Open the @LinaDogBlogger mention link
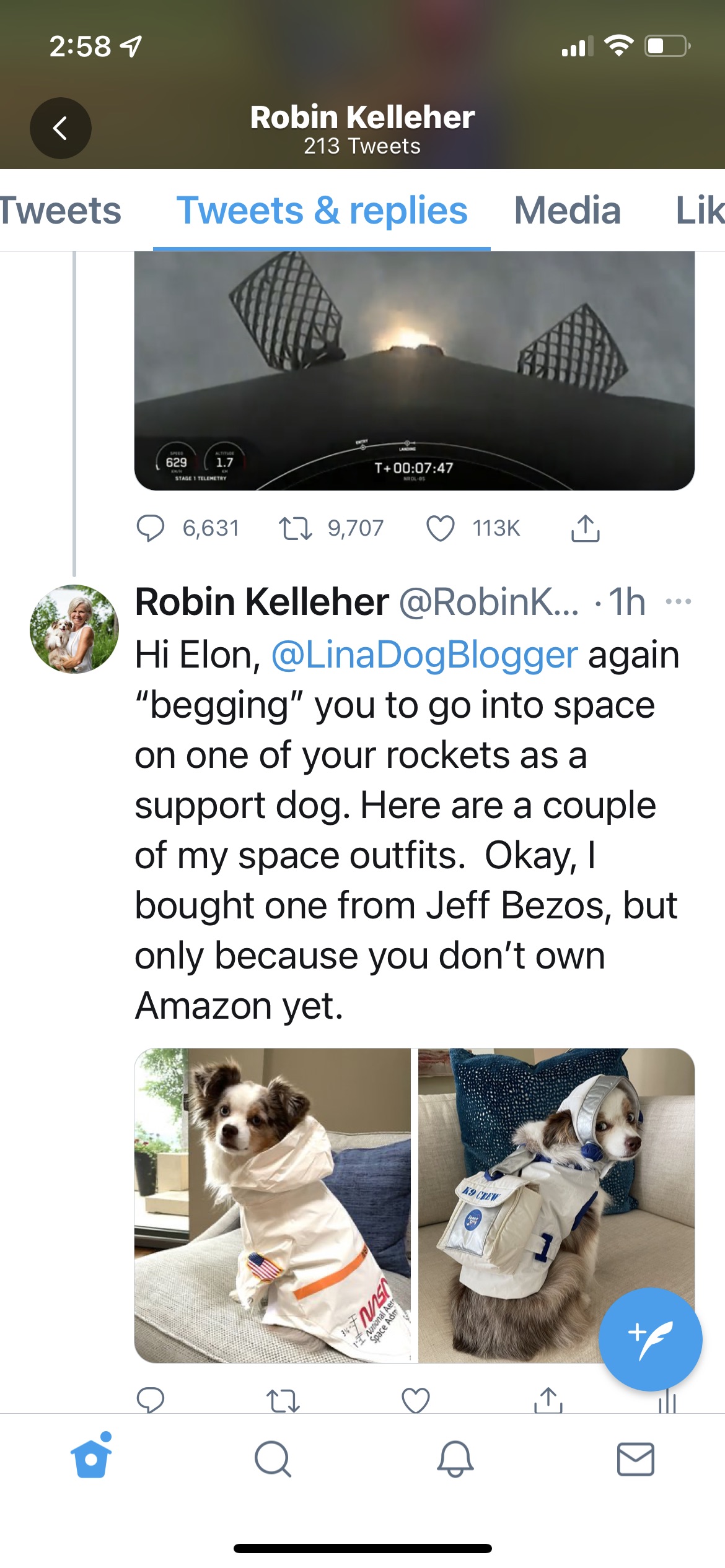The image size is (725, 1568). (x=424, y=655)
